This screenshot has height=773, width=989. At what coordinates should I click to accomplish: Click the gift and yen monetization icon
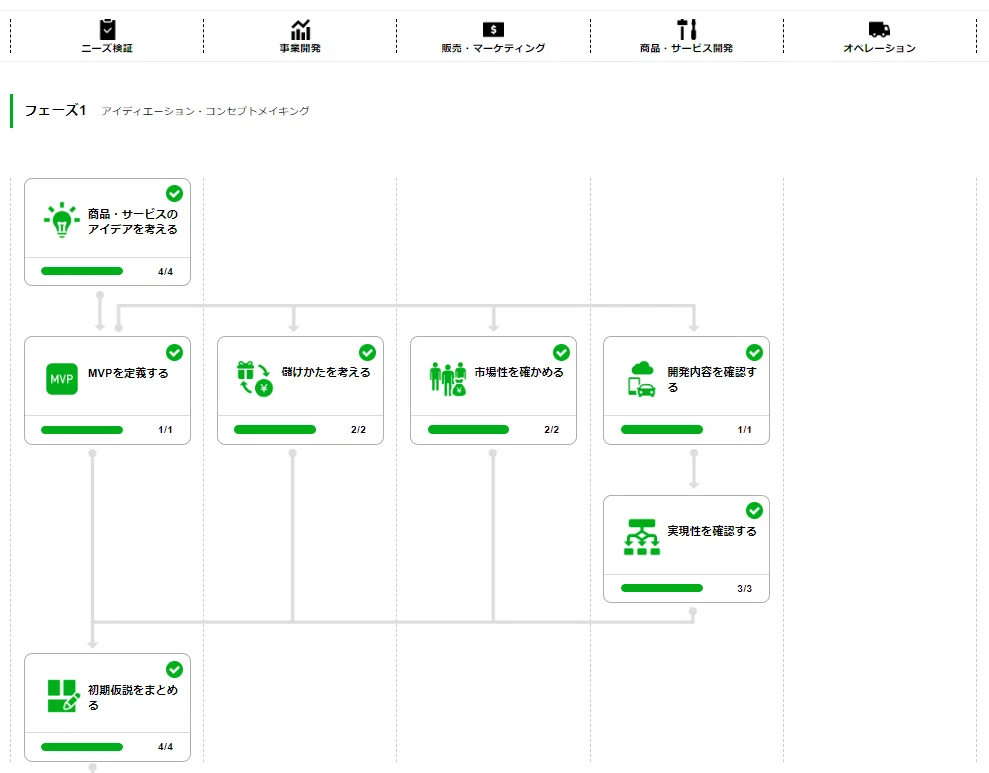point(254,378)
